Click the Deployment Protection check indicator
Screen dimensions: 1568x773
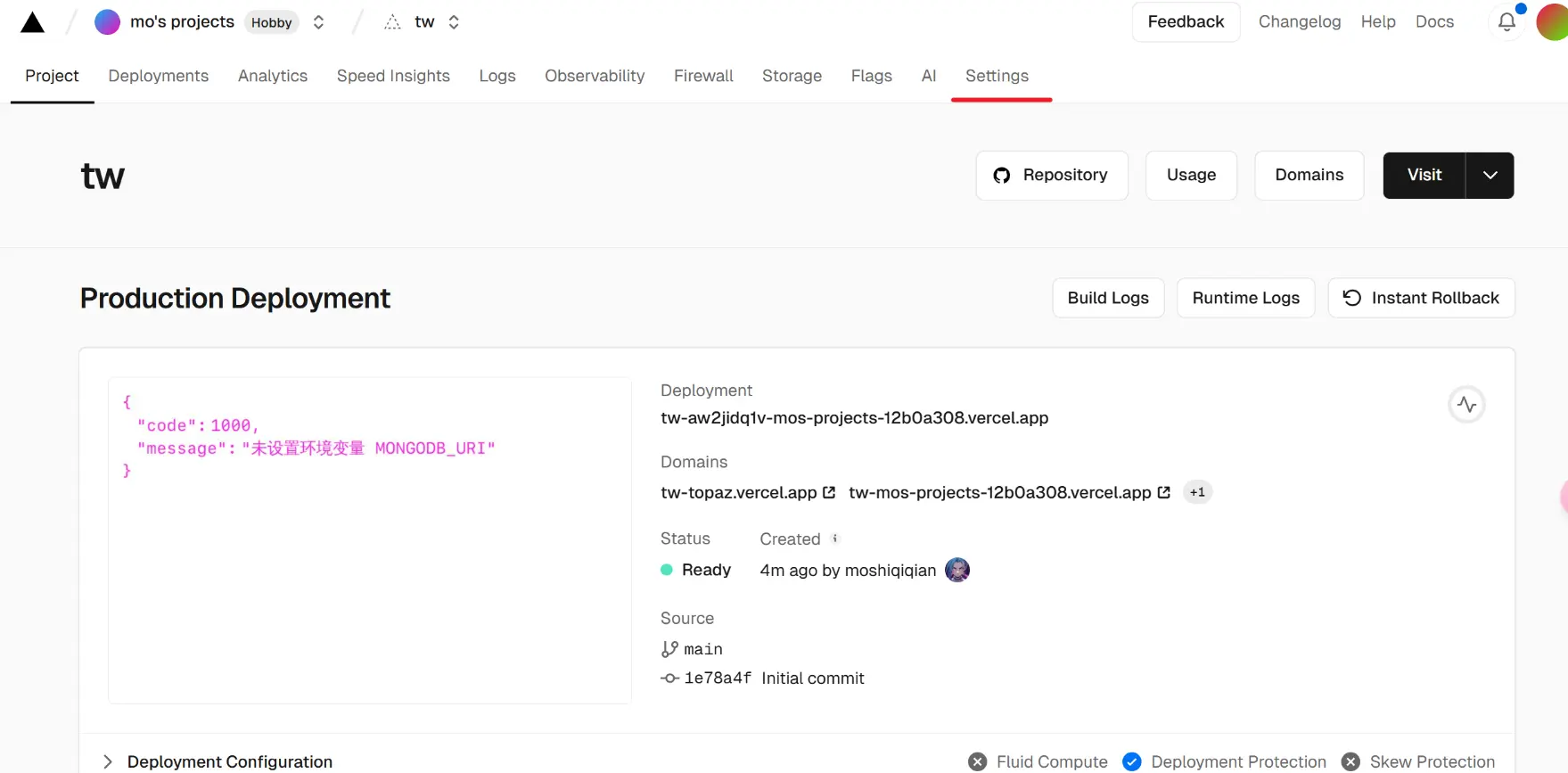coord(1132,761)
